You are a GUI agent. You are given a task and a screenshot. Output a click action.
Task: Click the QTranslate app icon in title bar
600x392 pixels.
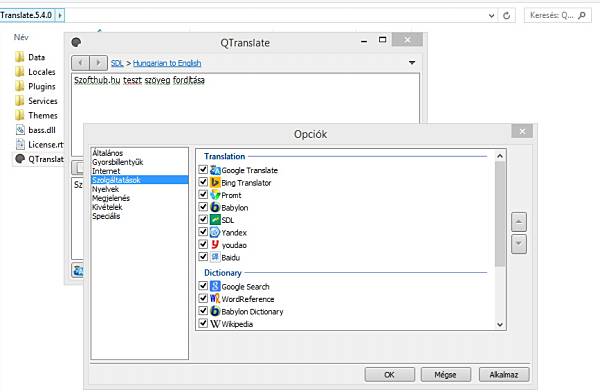(76, 42)
